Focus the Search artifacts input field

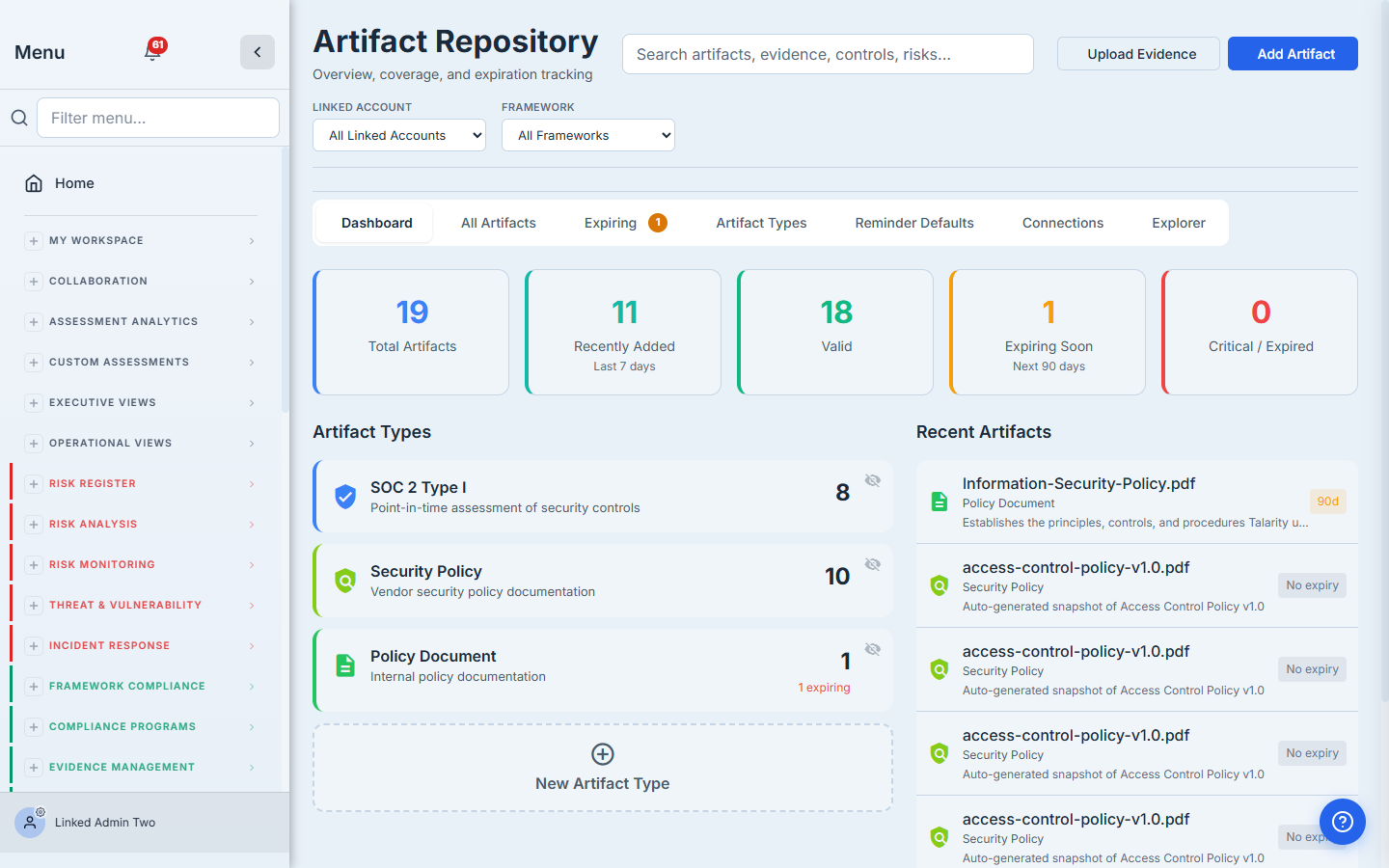828,54
